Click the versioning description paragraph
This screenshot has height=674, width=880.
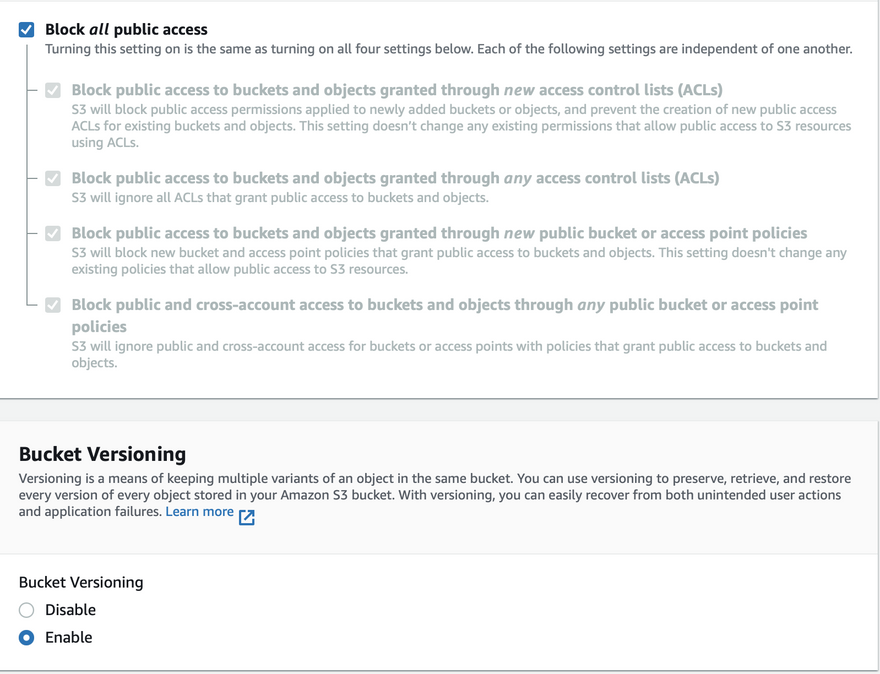pyautogui.click(x=435, y=495)
